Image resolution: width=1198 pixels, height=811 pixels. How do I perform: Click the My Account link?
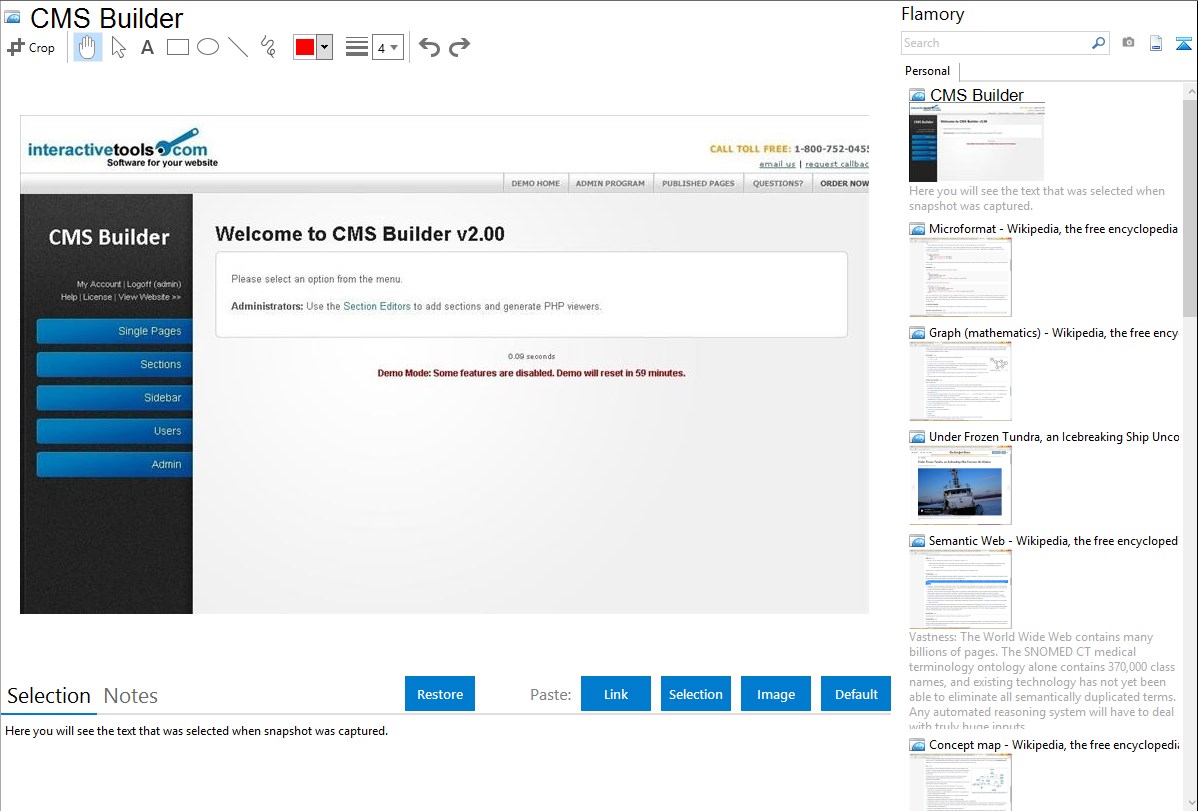tap(99, 284)
